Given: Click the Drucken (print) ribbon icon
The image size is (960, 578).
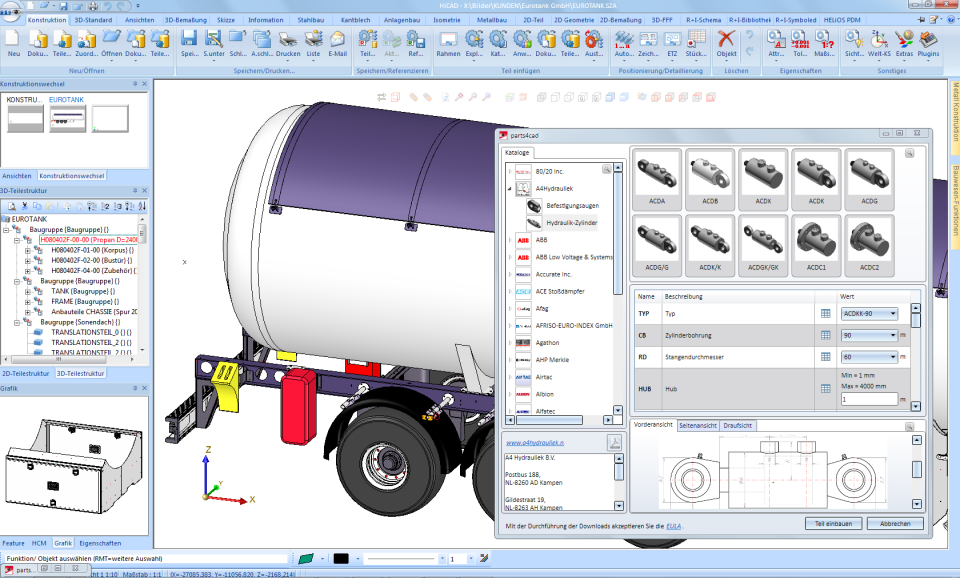Looking at the screenshot, I should [x=288, y=40].
